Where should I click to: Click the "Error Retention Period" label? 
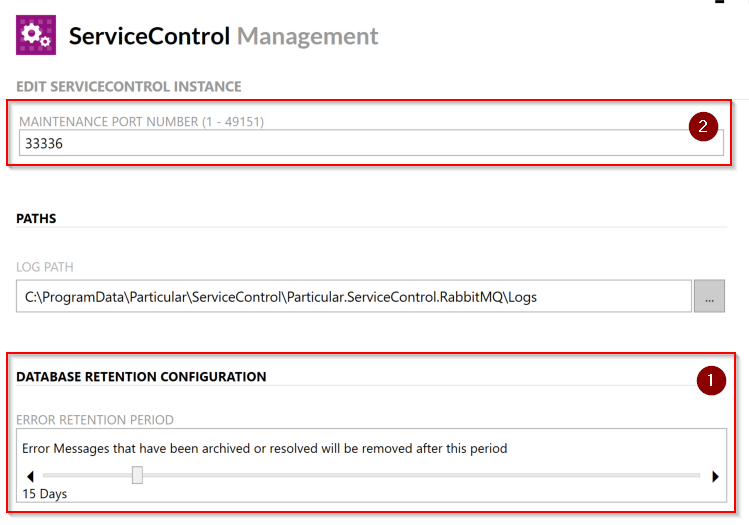pyautogui.click(x=96, y=420)
